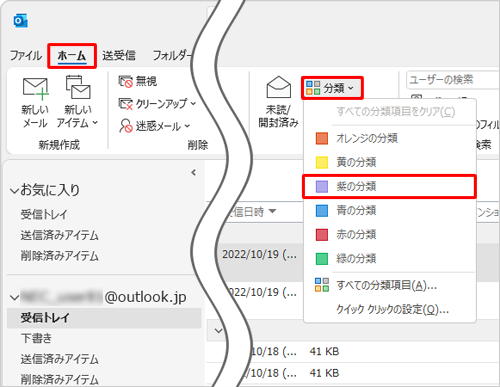Image resolution: width=500 pixels, height=387 pixels.
Task: Open クイック クリックの設定(Q)...
Action: 389,310
